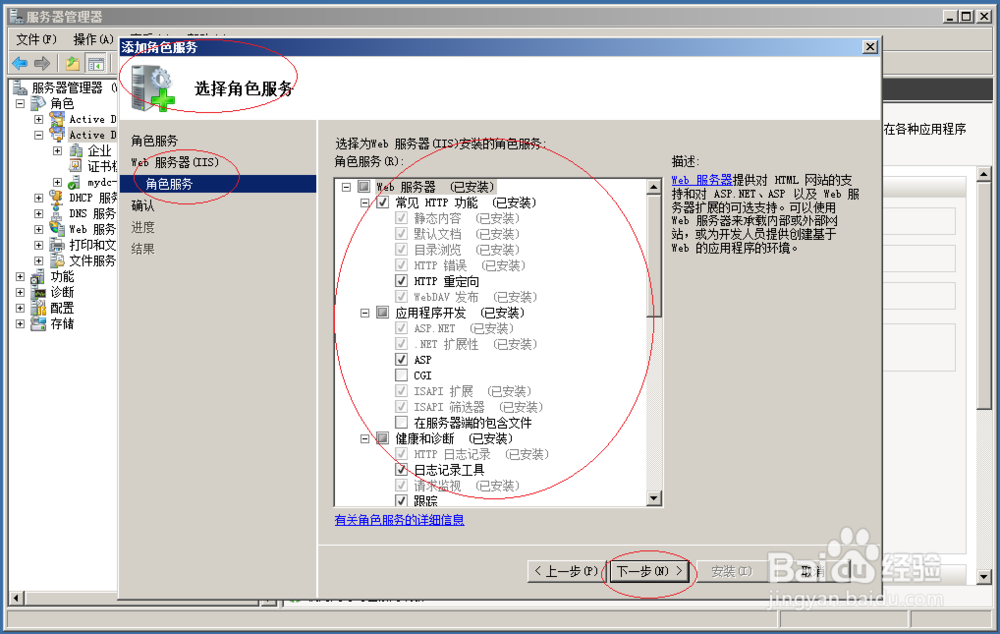Select the DNS 服务器 node icon

click(x=57, y=213)
